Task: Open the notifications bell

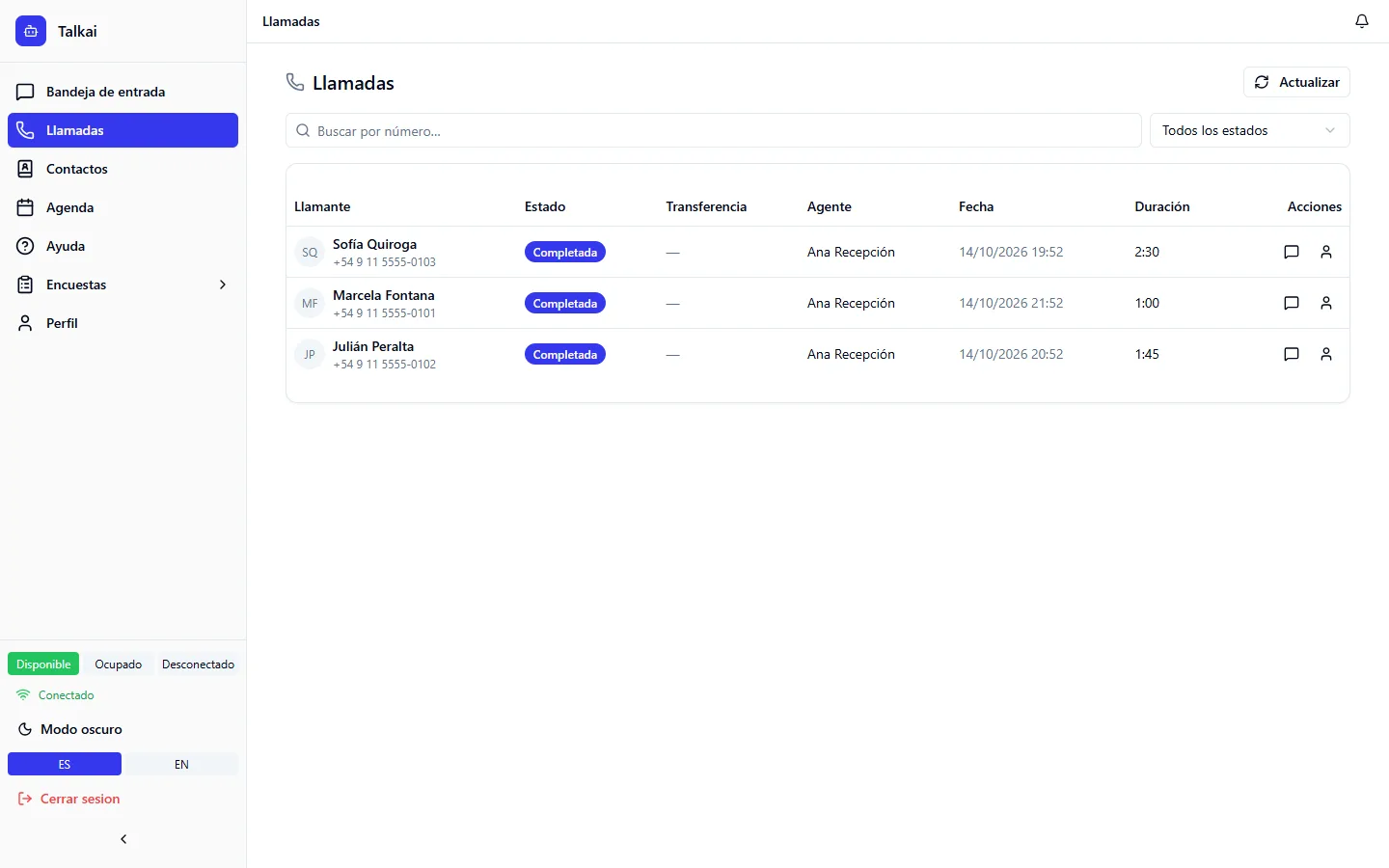Action: 1362,21
